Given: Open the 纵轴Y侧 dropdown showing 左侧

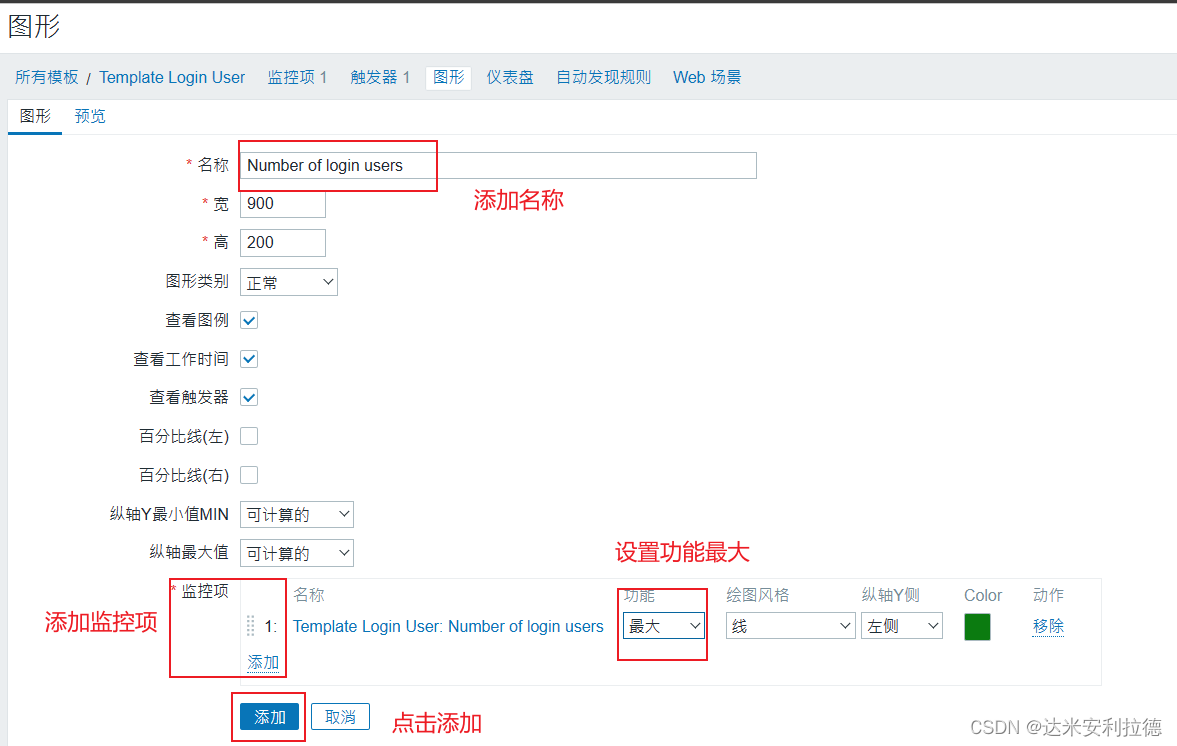Looking at the screenshot, I should point(902,626).
